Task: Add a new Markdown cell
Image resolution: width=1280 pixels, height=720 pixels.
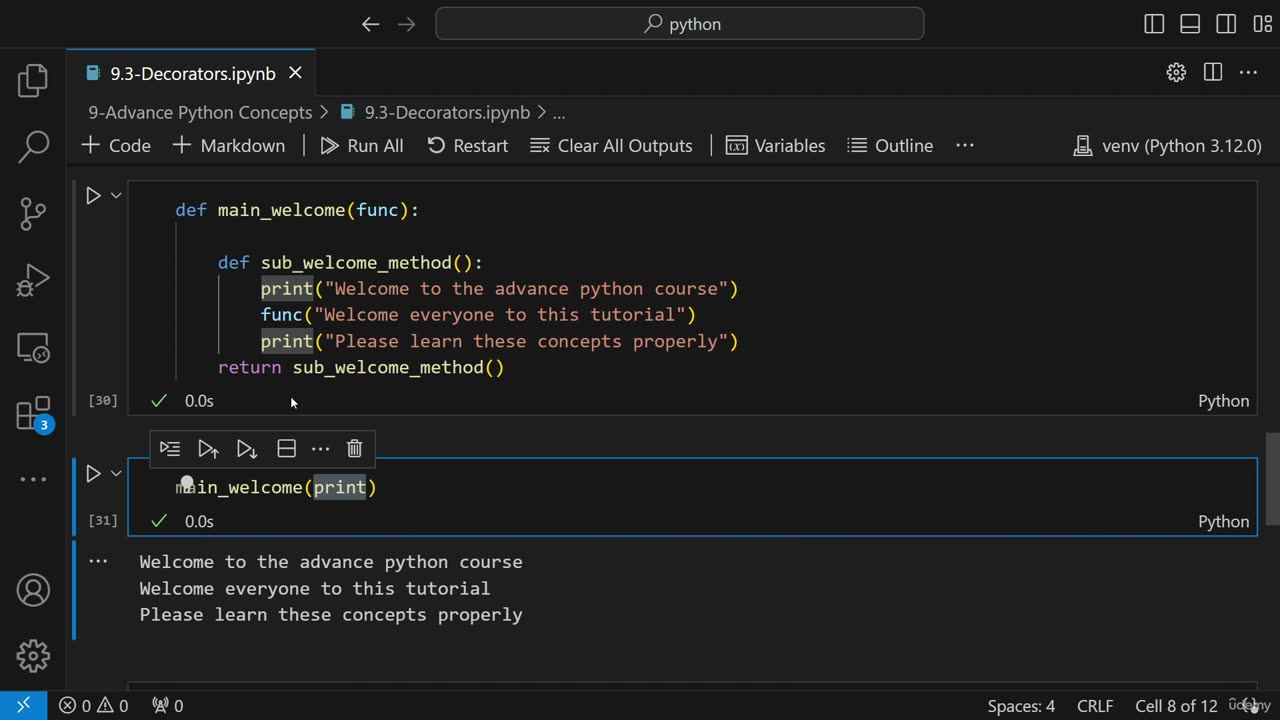Action: pyautogui.click(x=229, y=146)
